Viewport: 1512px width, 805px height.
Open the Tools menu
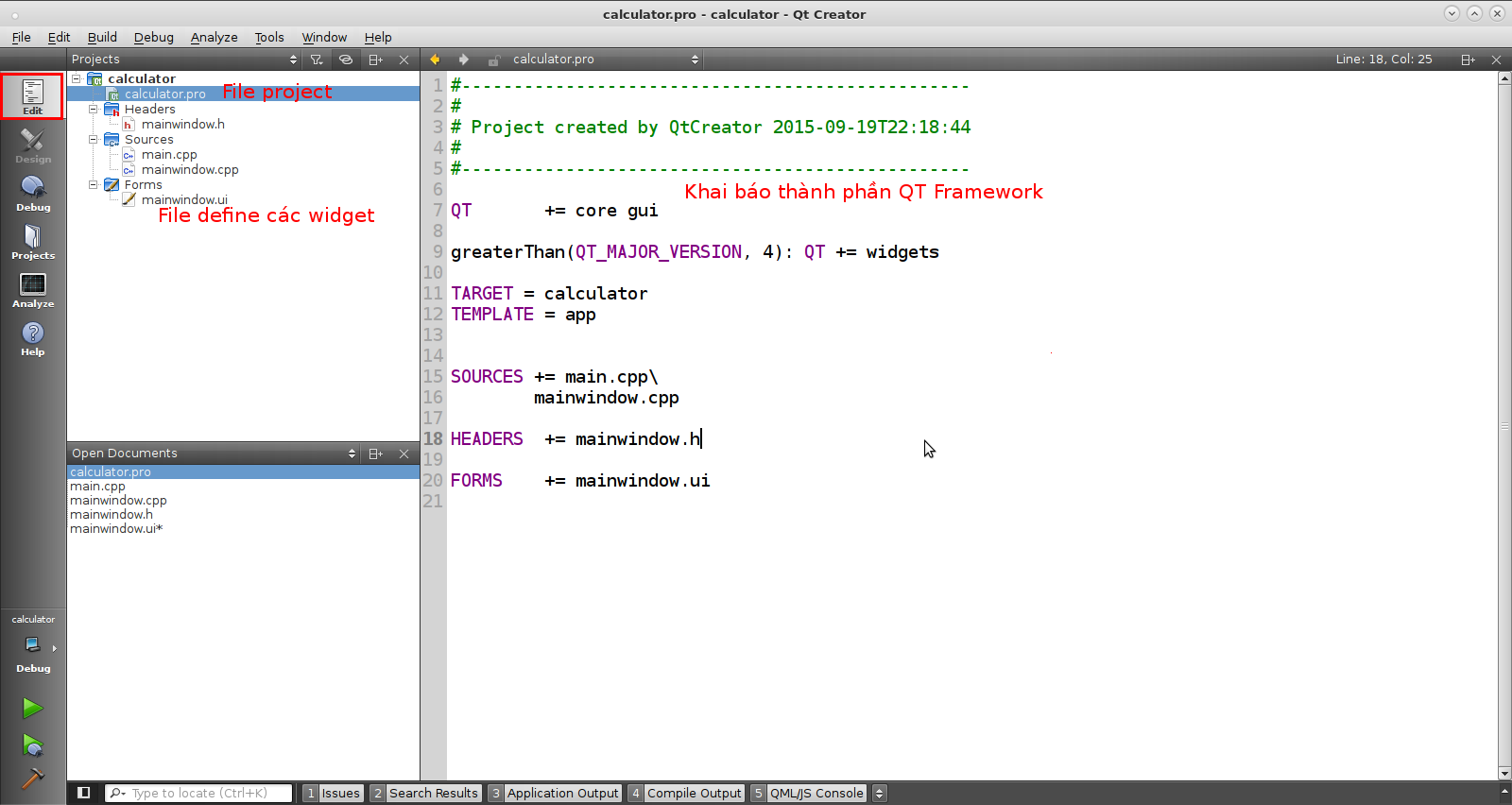point(269,37)
